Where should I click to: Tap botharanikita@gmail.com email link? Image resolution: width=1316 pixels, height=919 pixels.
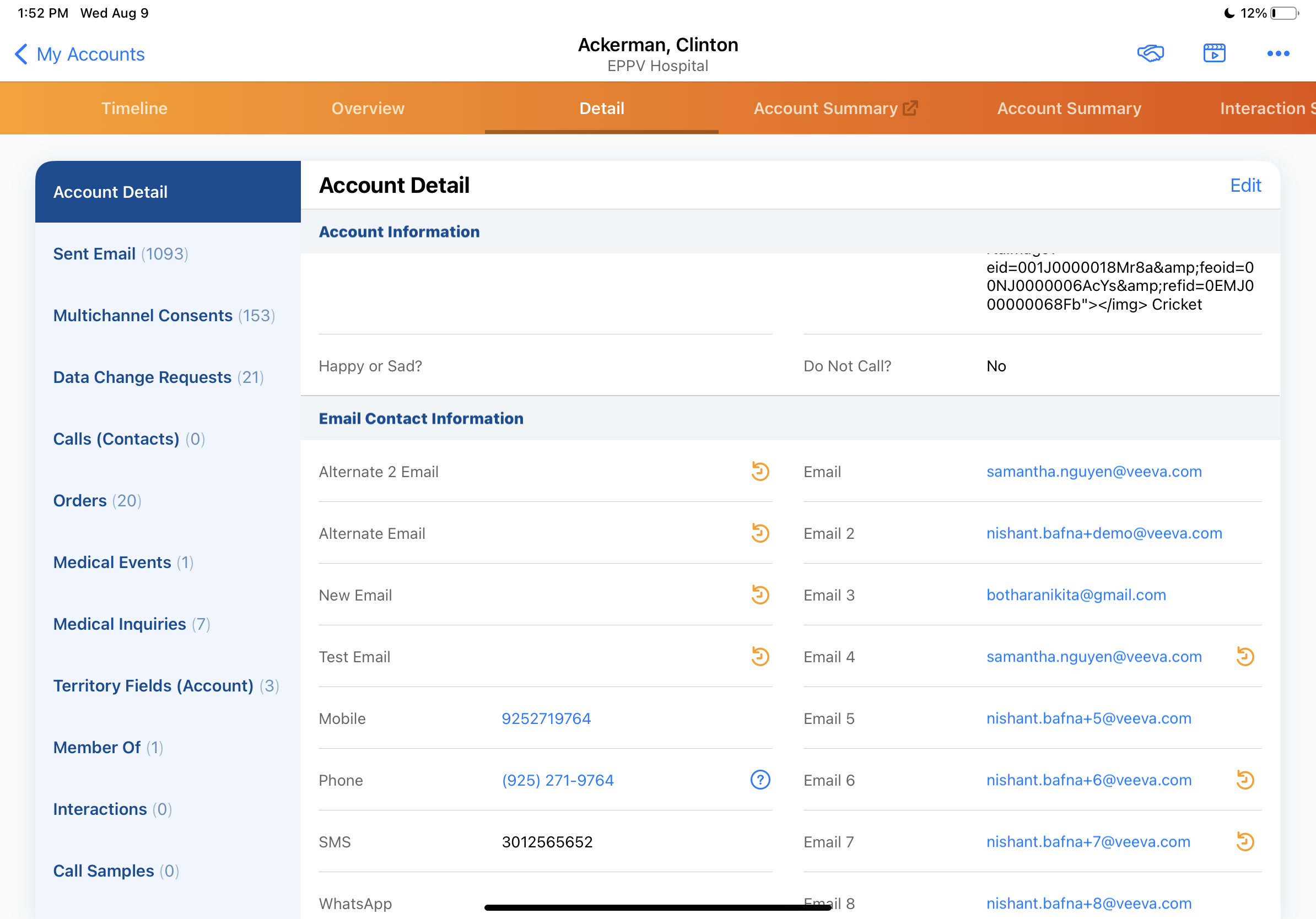pos(1076,594)
